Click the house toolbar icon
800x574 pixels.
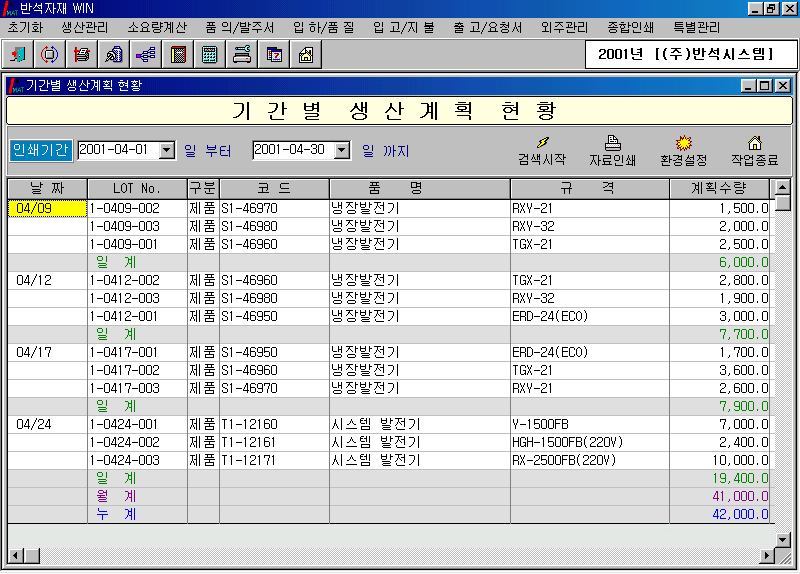click(305, 54)
